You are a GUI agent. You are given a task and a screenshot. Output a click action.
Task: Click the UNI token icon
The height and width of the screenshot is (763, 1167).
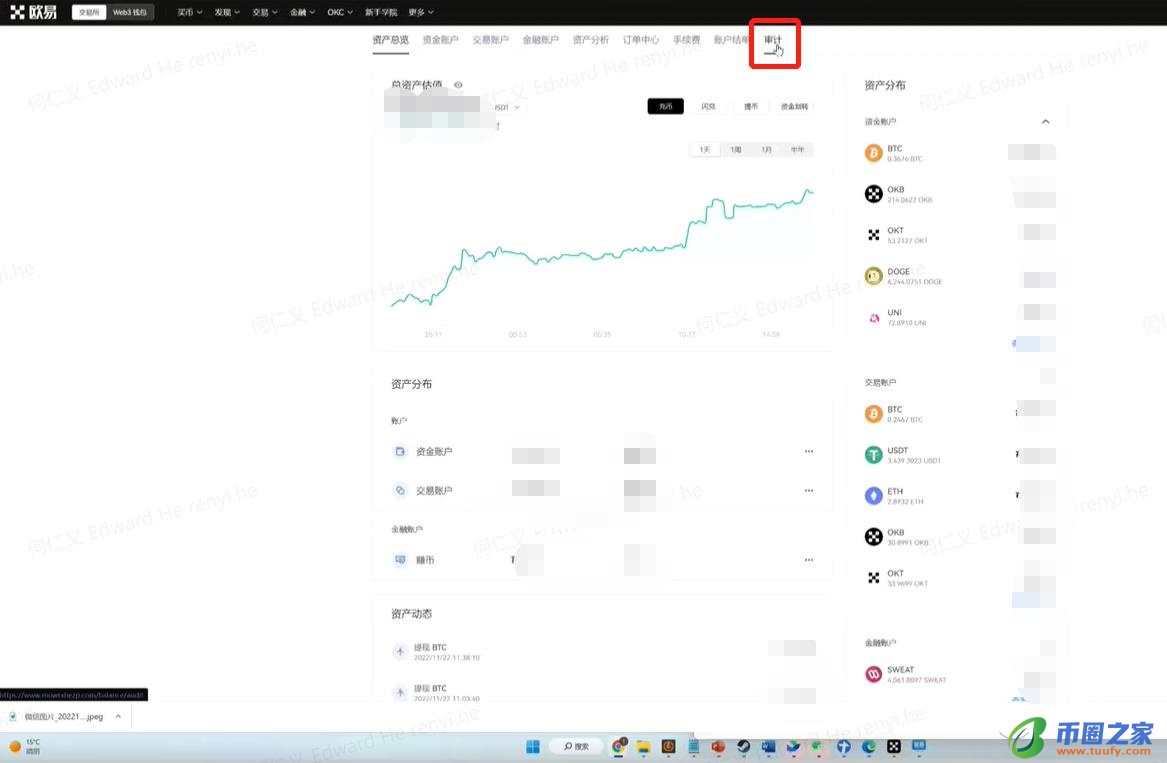[x=873, y=317]
